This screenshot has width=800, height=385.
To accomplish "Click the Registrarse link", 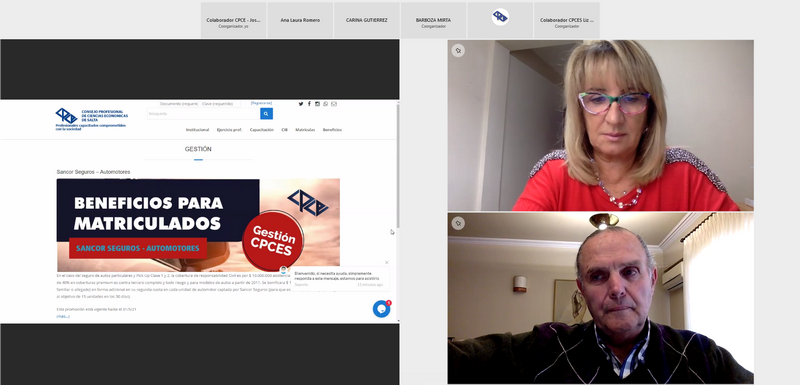I will pyautogui.click(x=261, y=103).
